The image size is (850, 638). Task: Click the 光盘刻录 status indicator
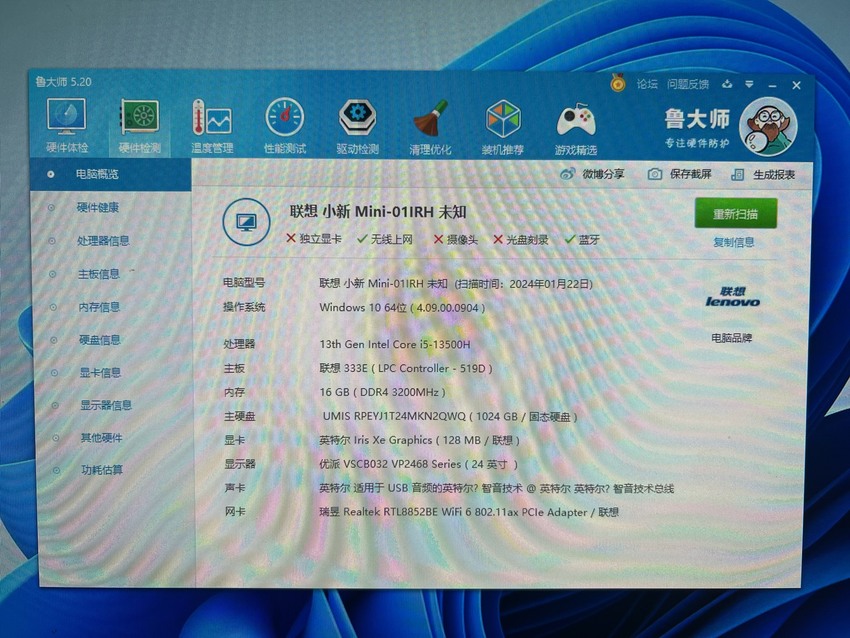coord(520,240)
